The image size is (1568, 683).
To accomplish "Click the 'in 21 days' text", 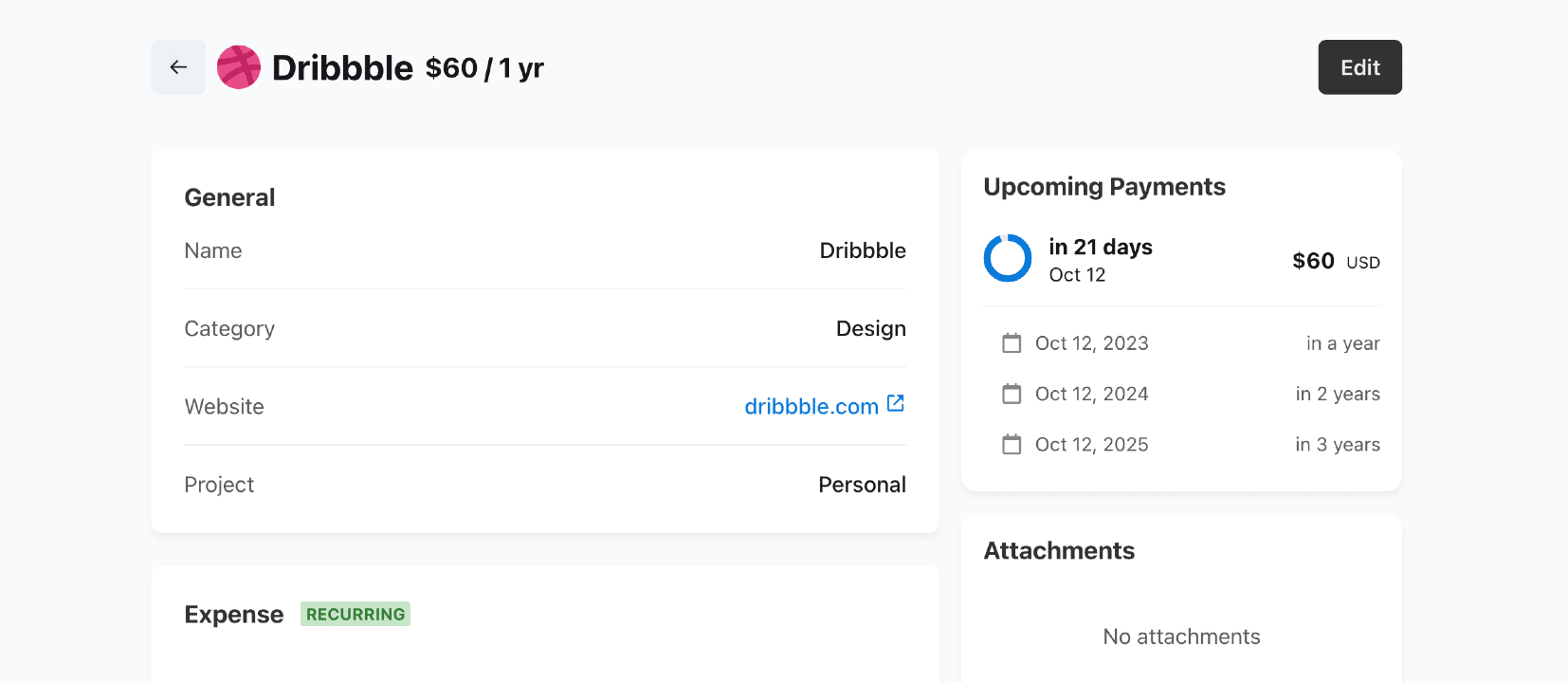I will pos(1101,247).
